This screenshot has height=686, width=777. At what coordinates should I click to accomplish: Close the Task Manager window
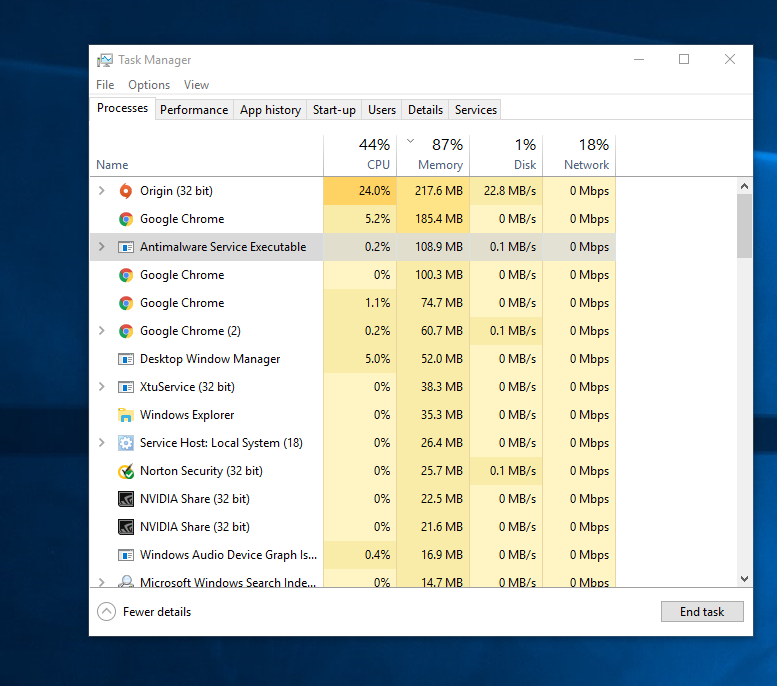[729, 59]
